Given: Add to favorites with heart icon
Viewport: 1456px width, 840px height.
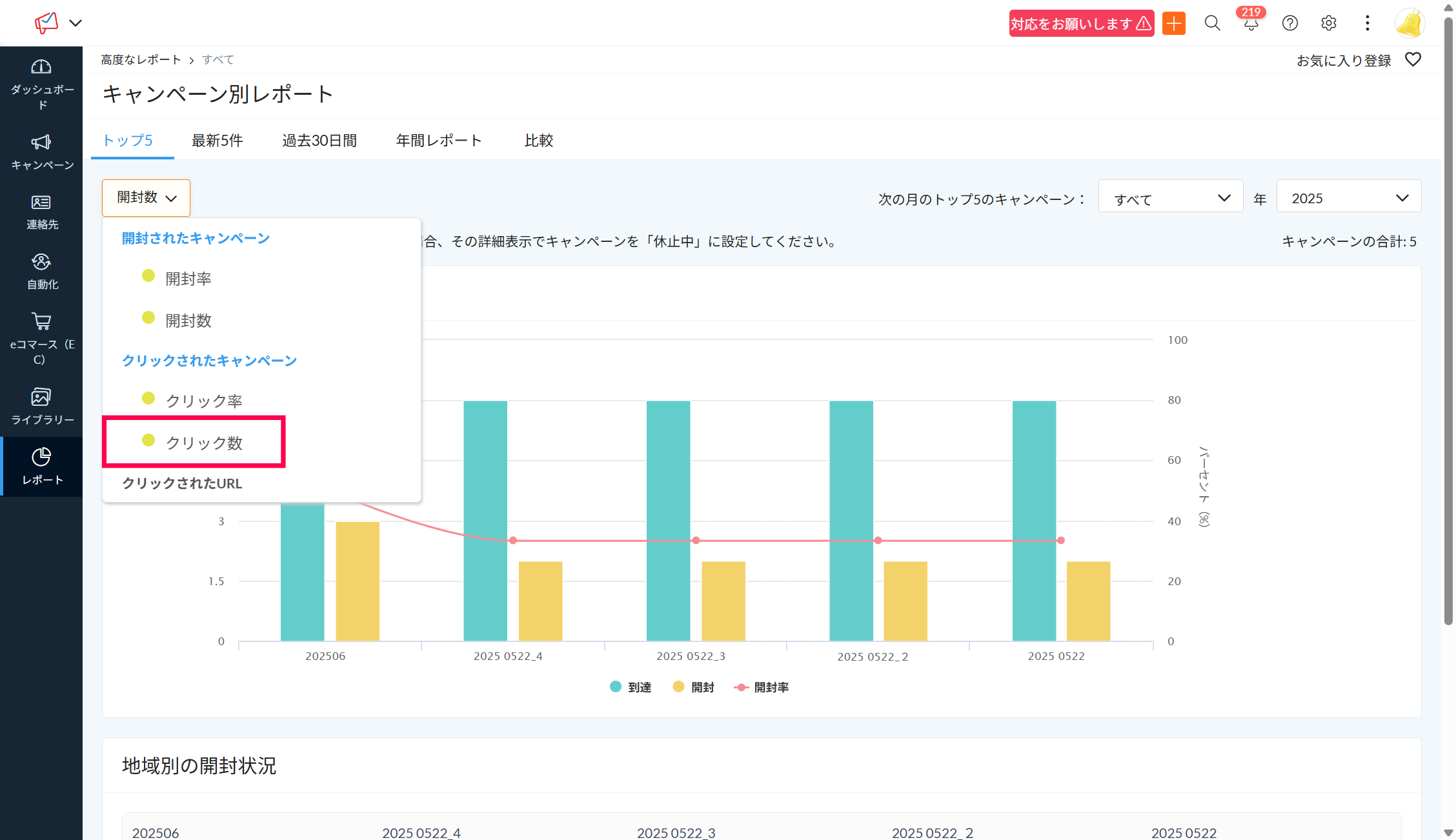Looking at the screenshot, I should tap(1413, 60).
